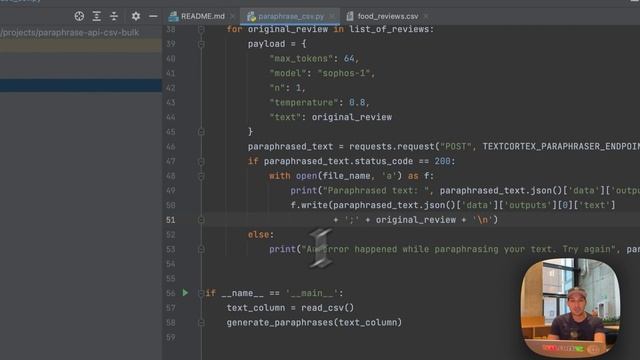This screenshot has height=360, width=640.
Task: Run script via green arrow at line 56
Action: [x=185, y=293]
